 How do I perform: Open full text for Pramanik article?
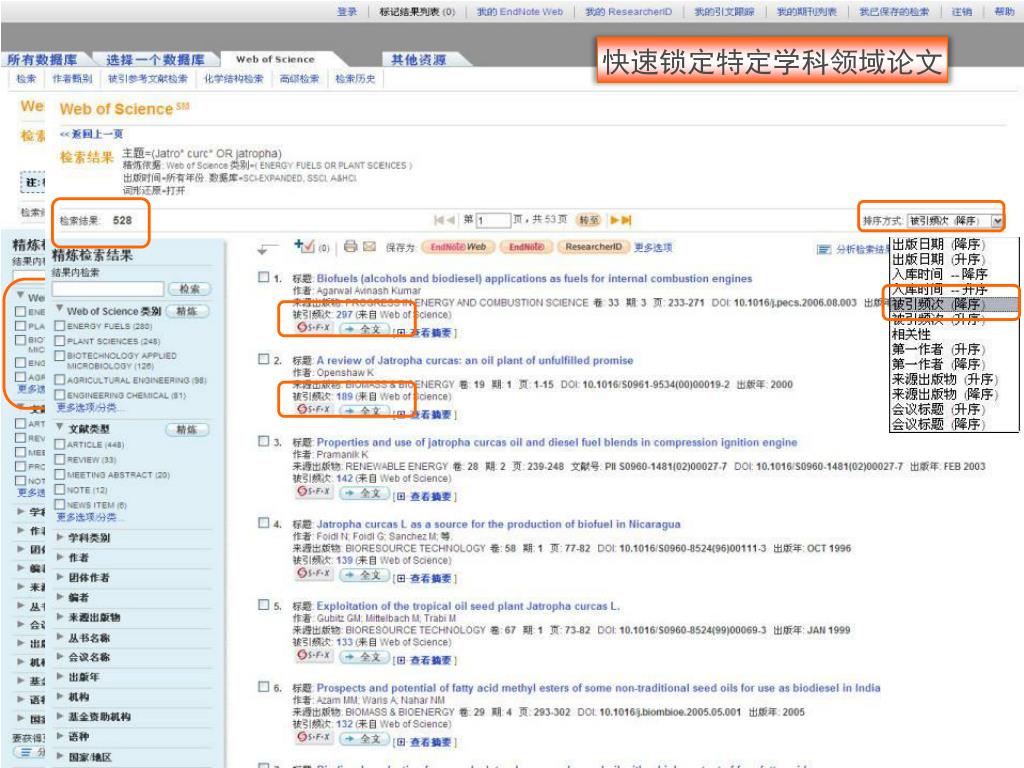point(364,493)
